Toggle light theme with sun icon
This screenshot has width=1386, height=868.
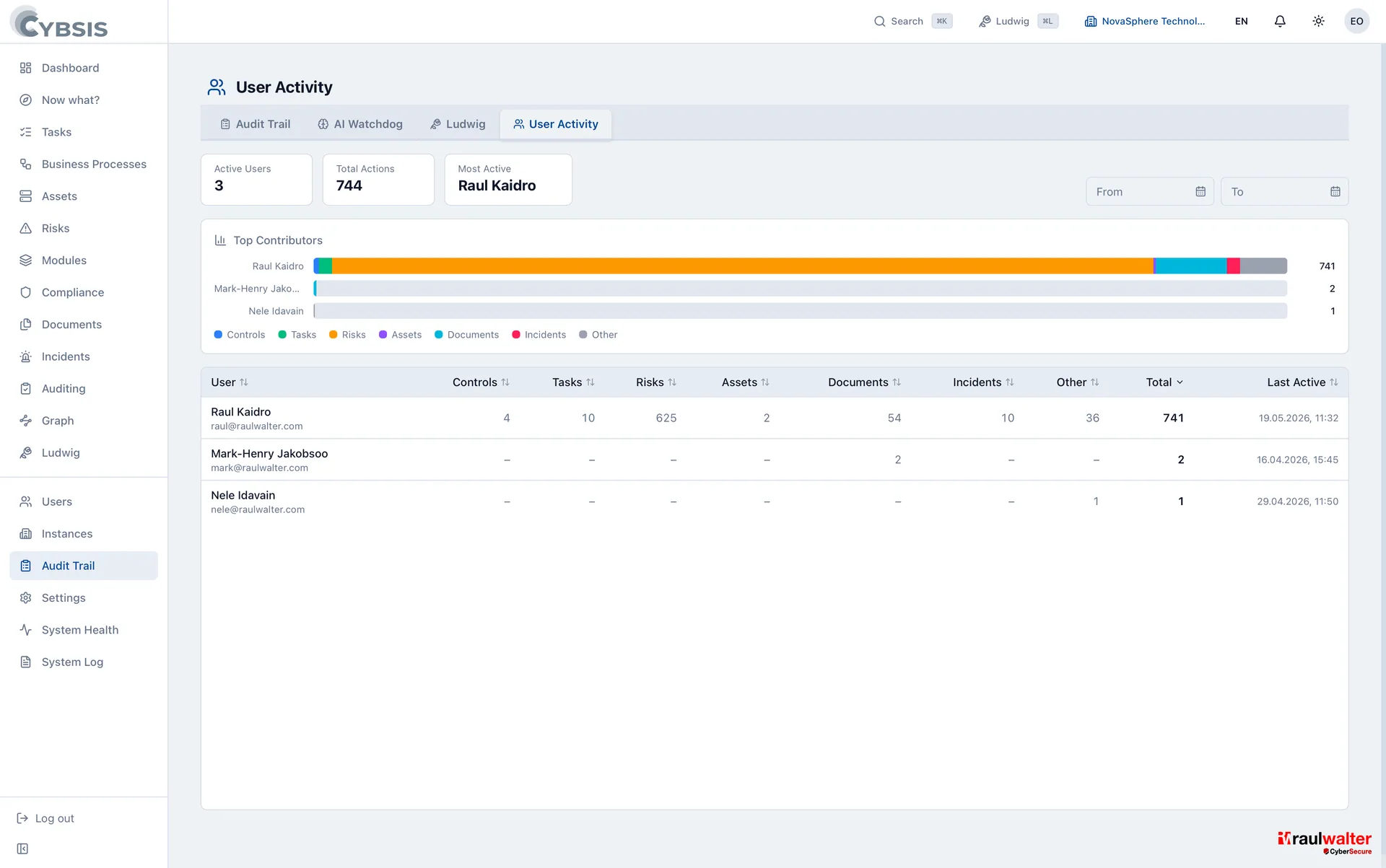(1318, 21)
